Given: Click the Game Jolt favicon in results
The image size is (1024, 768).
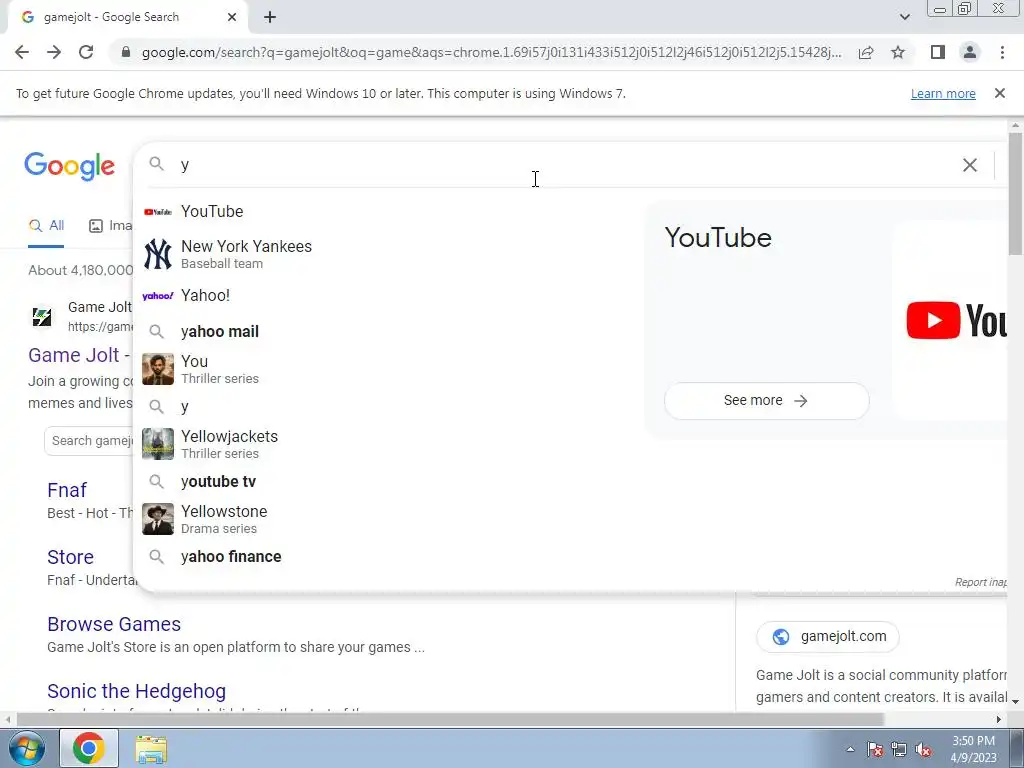Looking at the screenshot, I should pyautogui.click(x=42, y=317).
